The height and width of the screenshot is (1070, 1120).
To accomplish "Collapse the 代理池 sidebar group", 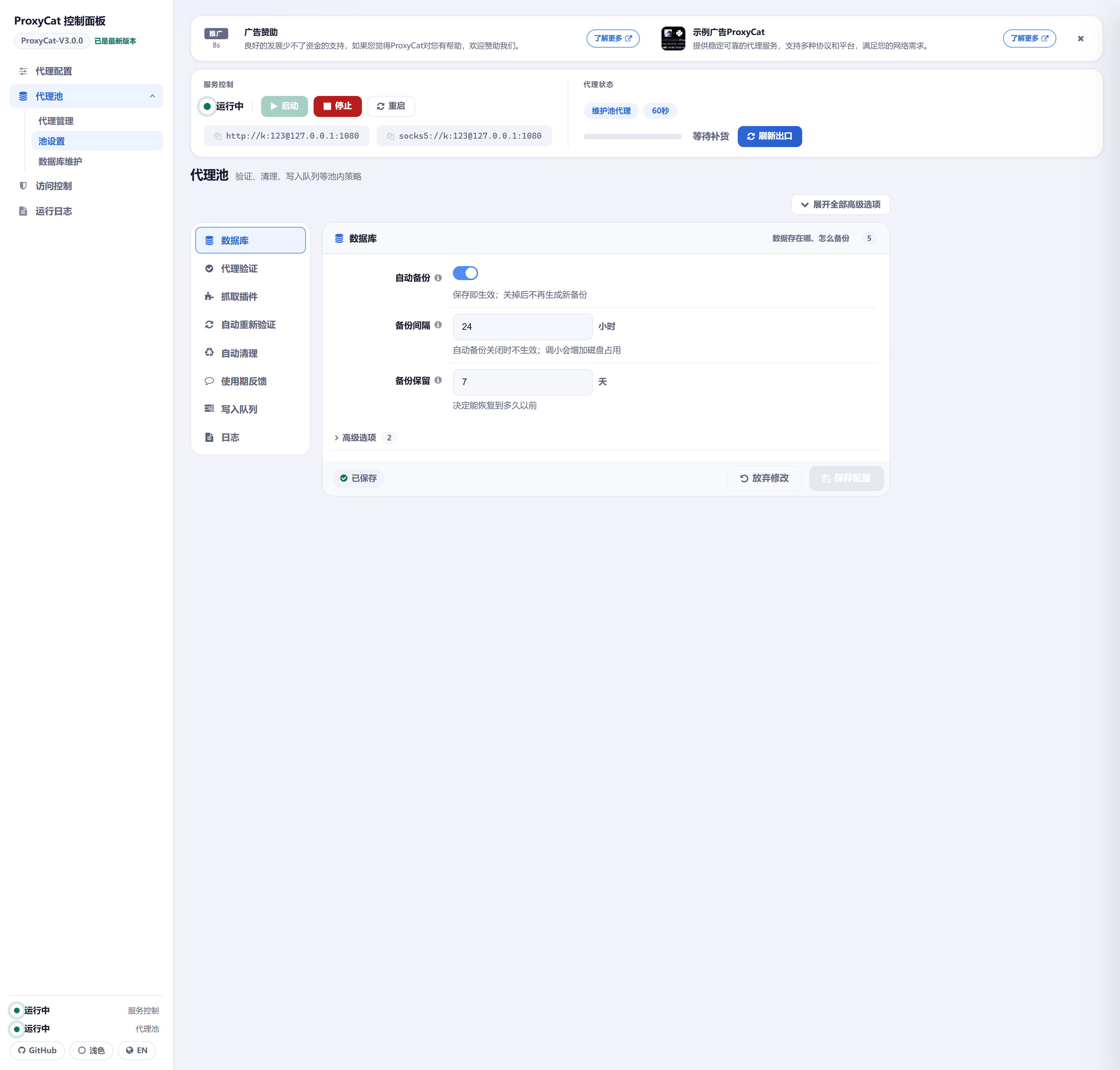I will (152, 96).
